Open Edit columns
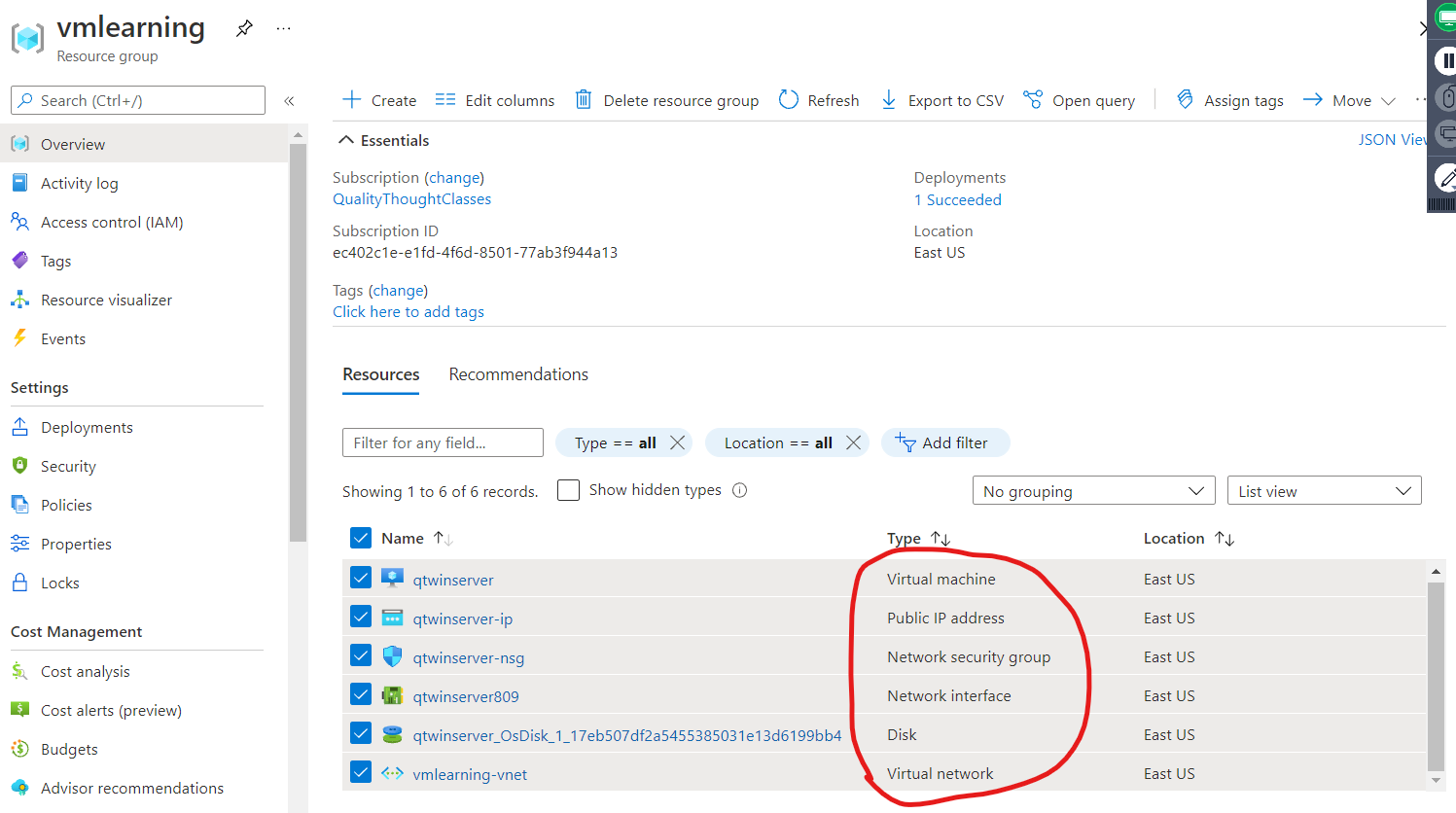Viewport: 1456px width, 813px height. pos(495,100)
